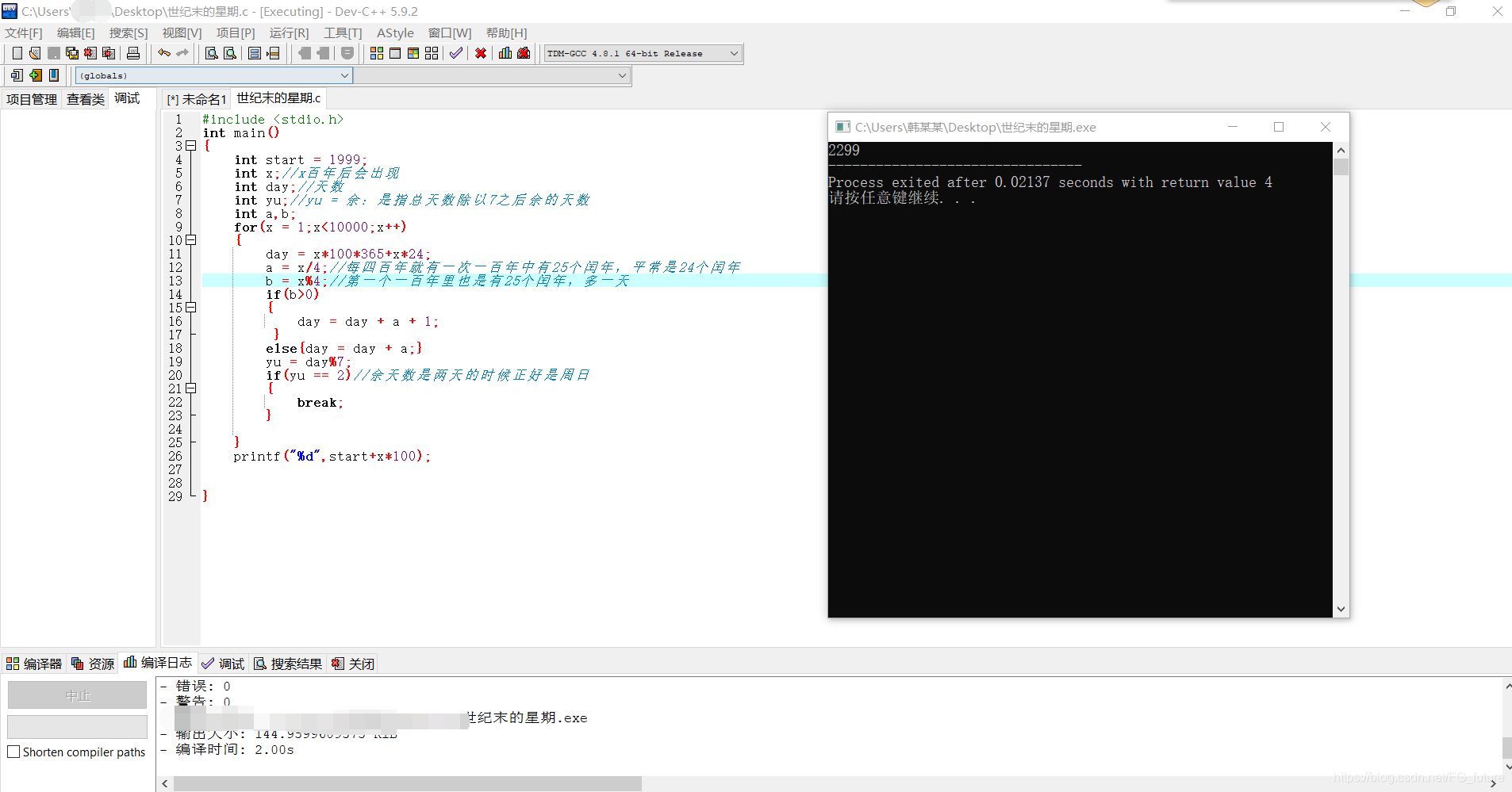
Task: Close the current file via toolbar
Action: pyautogui.click(x=90, y=53)
